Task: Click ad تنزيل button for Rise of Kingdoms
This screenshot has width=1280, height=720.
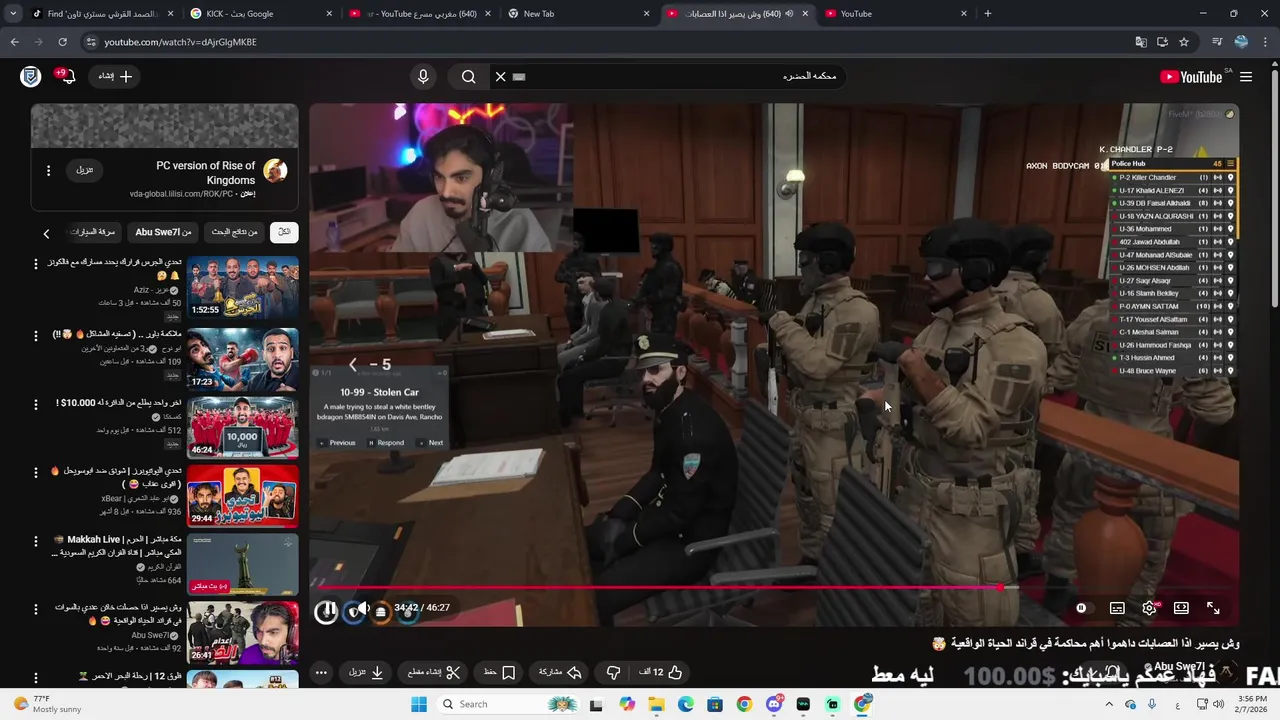Action: click(x=85, y=170)
